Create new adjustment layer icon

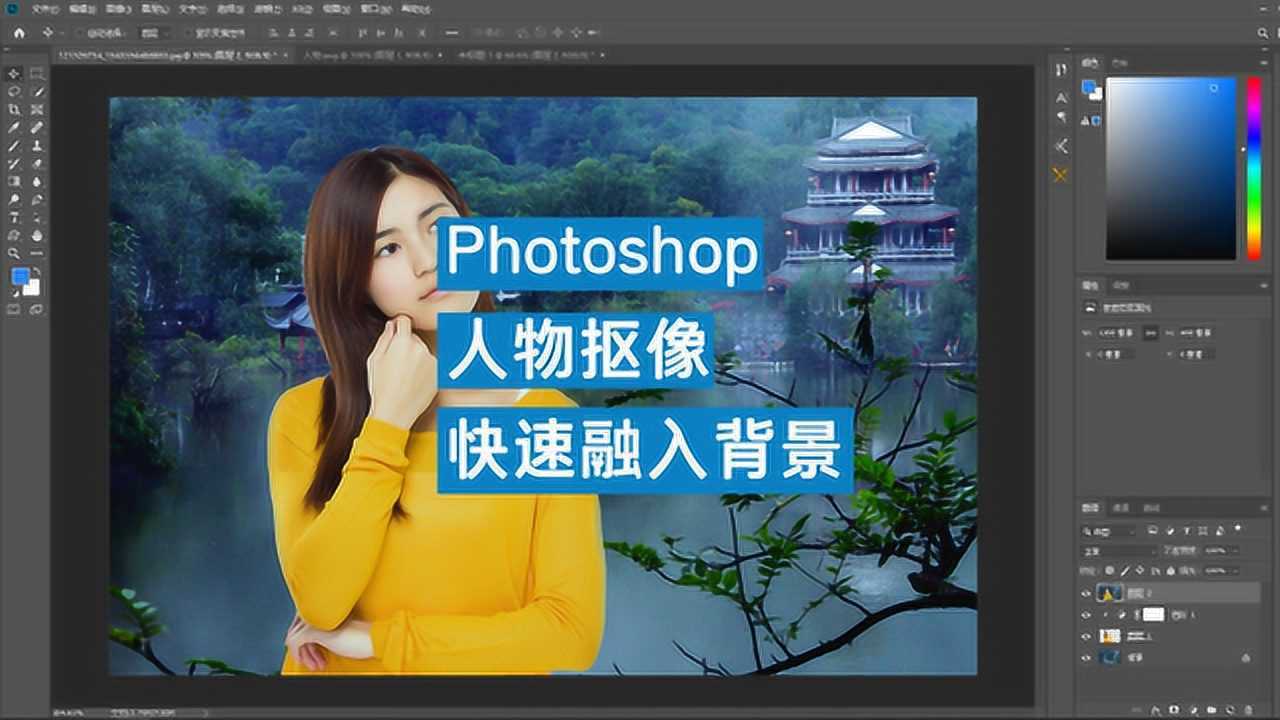(x=1194, y=710)
